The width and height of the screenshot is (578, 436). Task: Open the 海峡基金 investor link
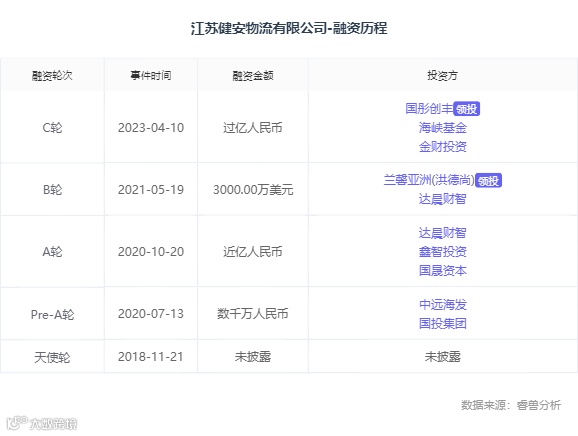pyautogui.click(x=442, y=128)
